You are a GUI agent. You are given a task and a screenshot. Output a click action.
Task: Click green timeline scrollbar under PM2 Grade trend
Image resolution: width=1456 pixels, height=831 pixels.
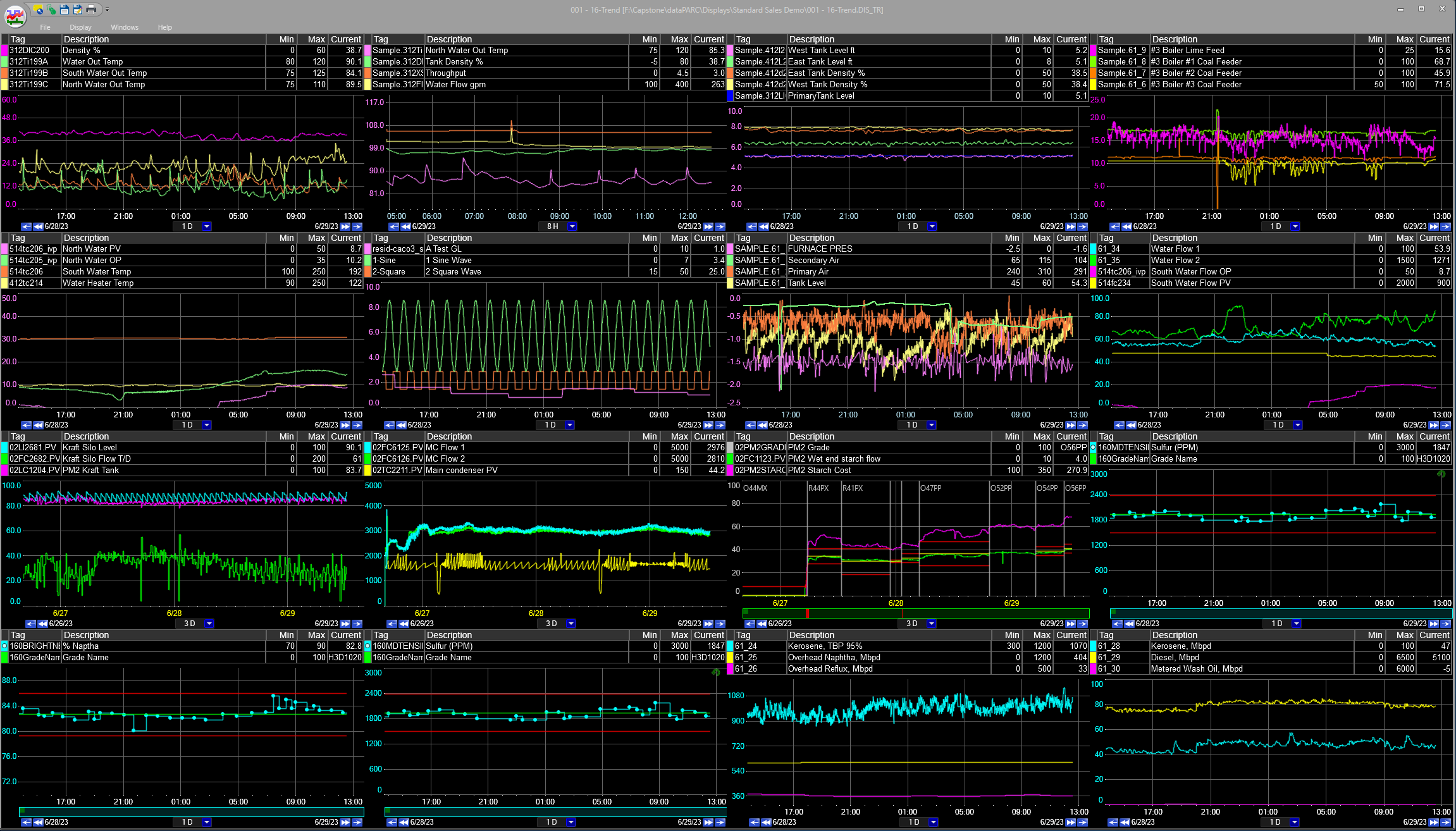point(916,613)
